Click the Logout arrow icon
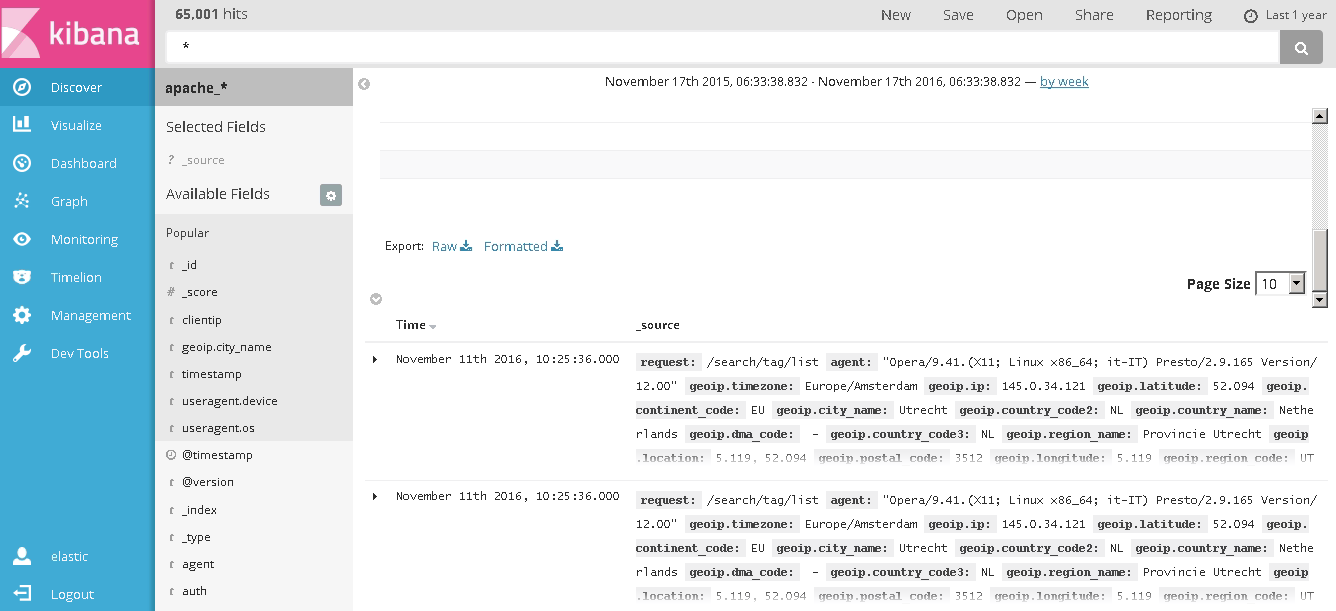This screenshot has width=1336, height=611. [22, 594]
